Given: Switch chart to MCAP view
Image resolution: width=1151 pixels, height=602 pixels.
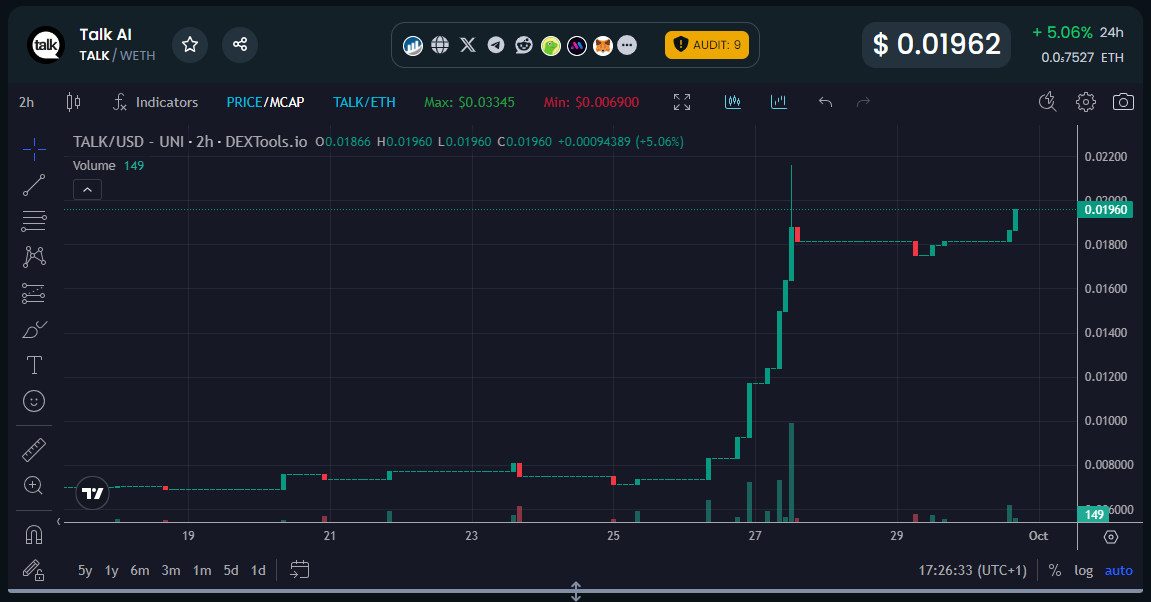Looking at the screenshot, I should coord(286,102).
